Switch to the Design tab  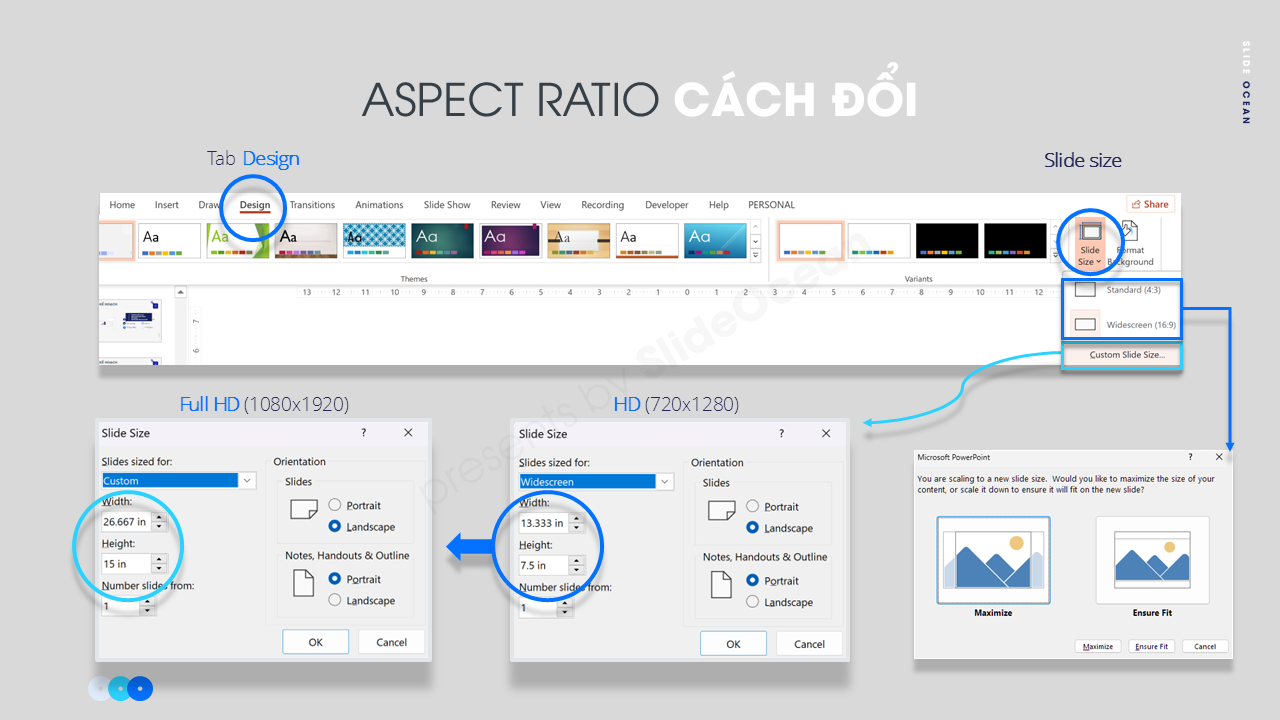point(255,205)
